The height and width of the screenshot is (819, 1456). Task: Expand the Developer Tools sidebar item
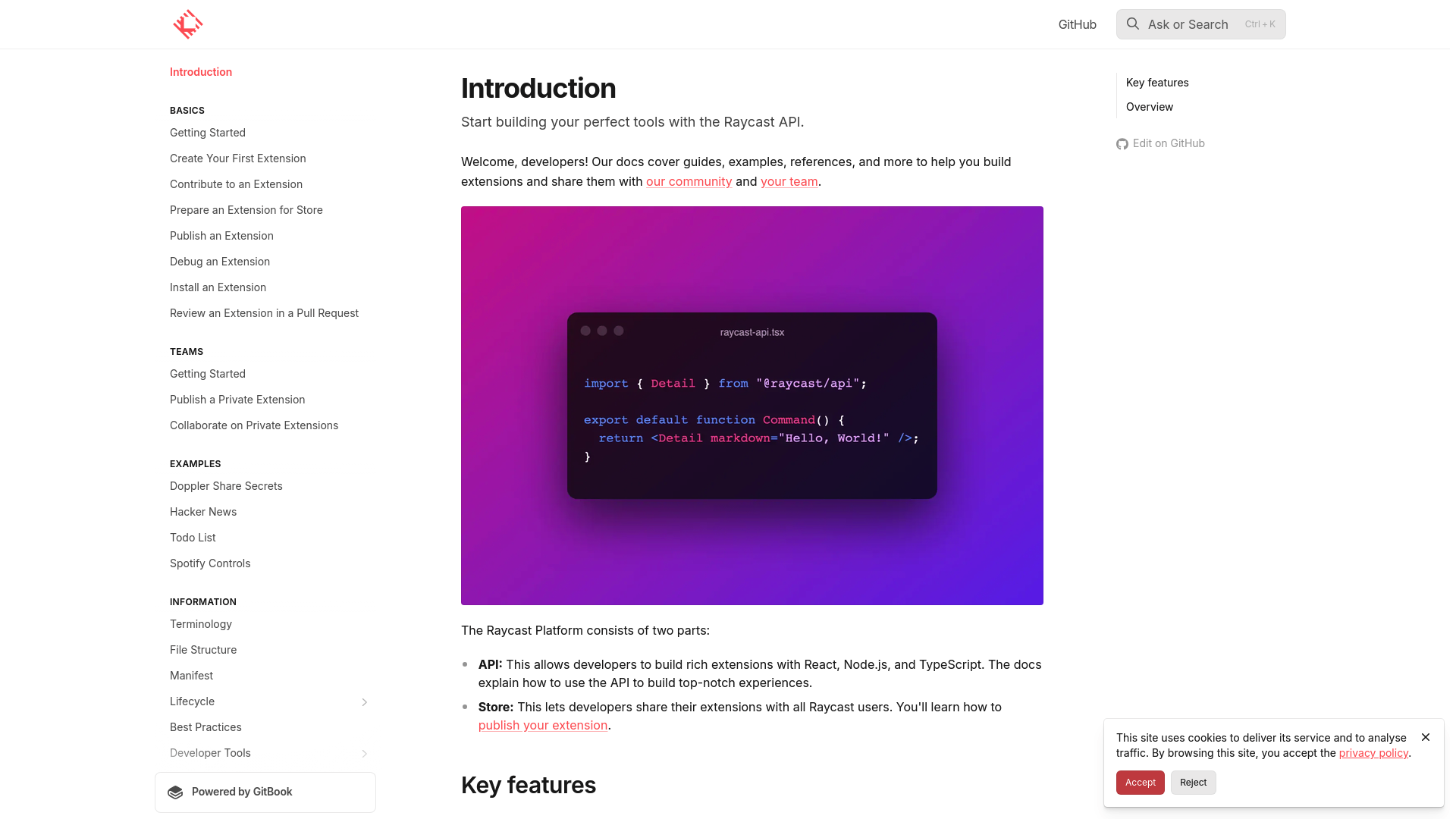click(x=363, y=753)
